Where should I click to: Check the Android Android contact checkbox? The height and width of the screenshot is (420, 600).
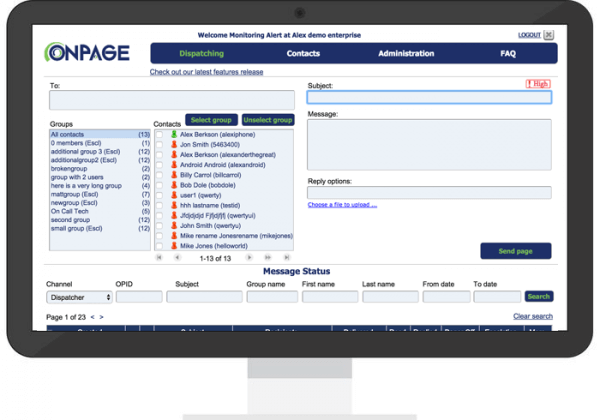[159, 165]
